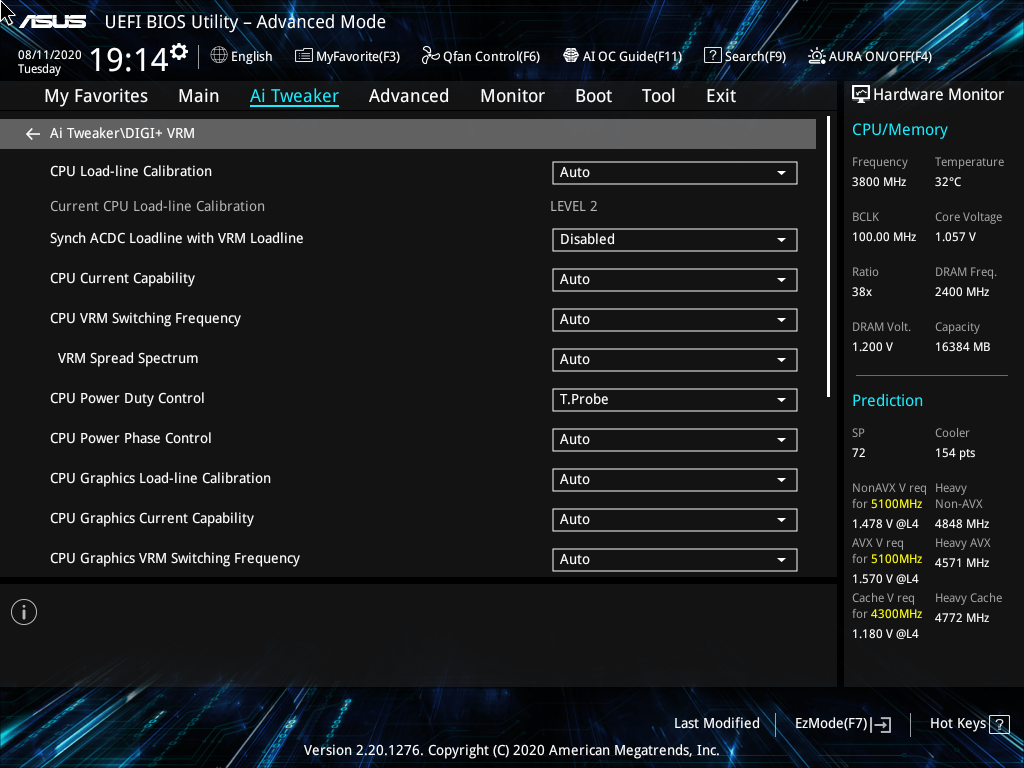Viewport: 1024px width, 768px height.
Task: Go to the Monitor tab
Action: (512, 96)
